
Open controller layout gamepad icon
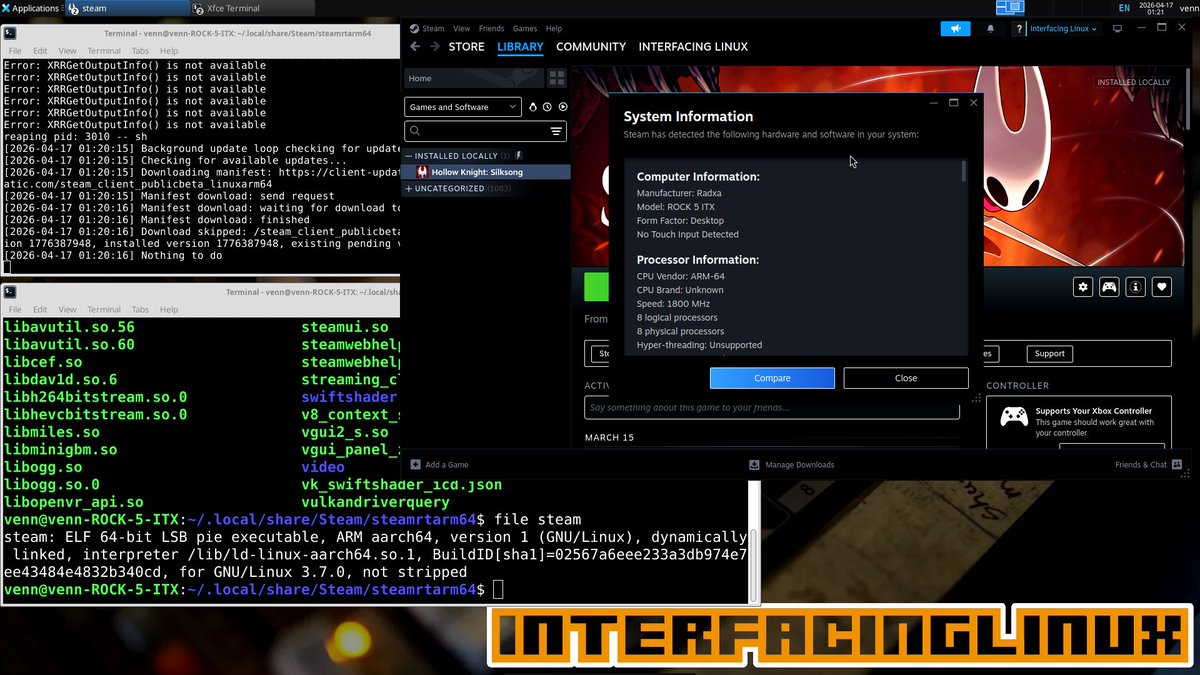(x=1109, y=287)
